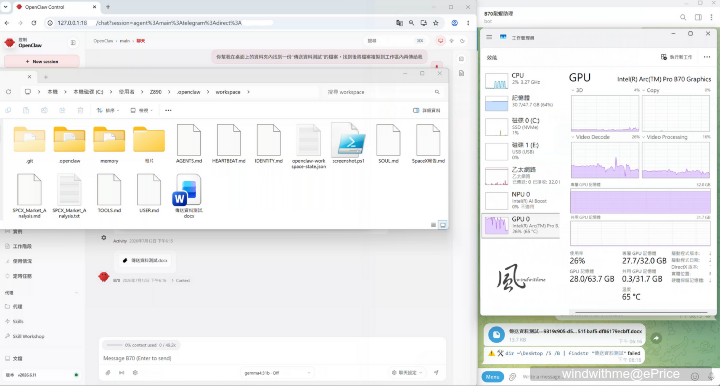720x386 pixels.
Task: Open Skills in OpenClaw sidebar
Action: (17, 321)
